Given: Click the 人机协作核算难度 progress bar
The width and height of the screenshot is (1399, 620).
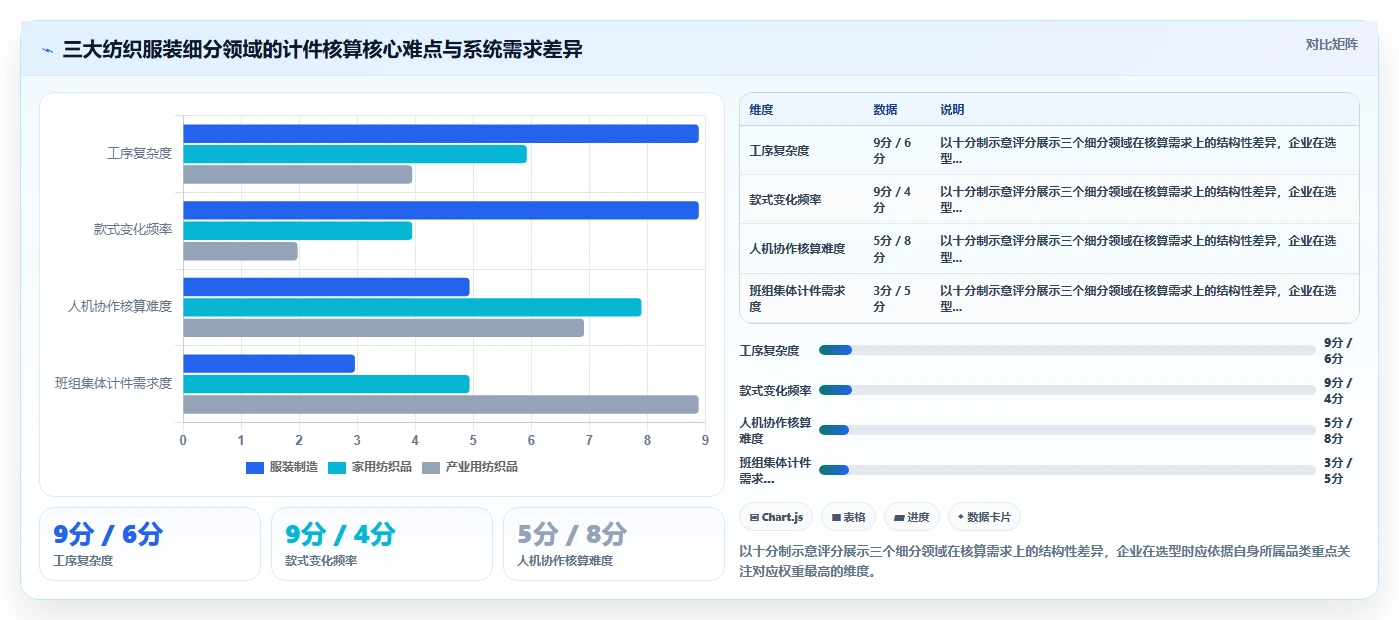Looking at the screenshot, I should click(1067, 430).
